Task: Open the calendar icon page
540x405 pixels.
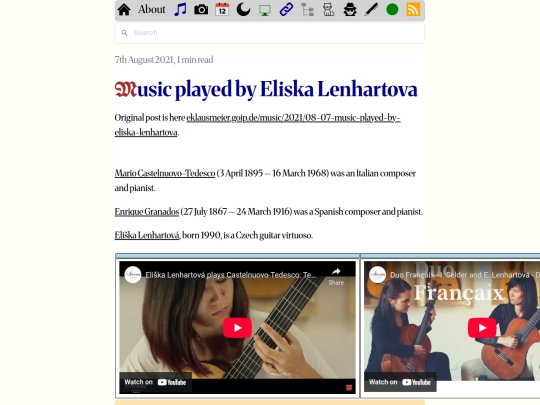Action: click(222, 10)
